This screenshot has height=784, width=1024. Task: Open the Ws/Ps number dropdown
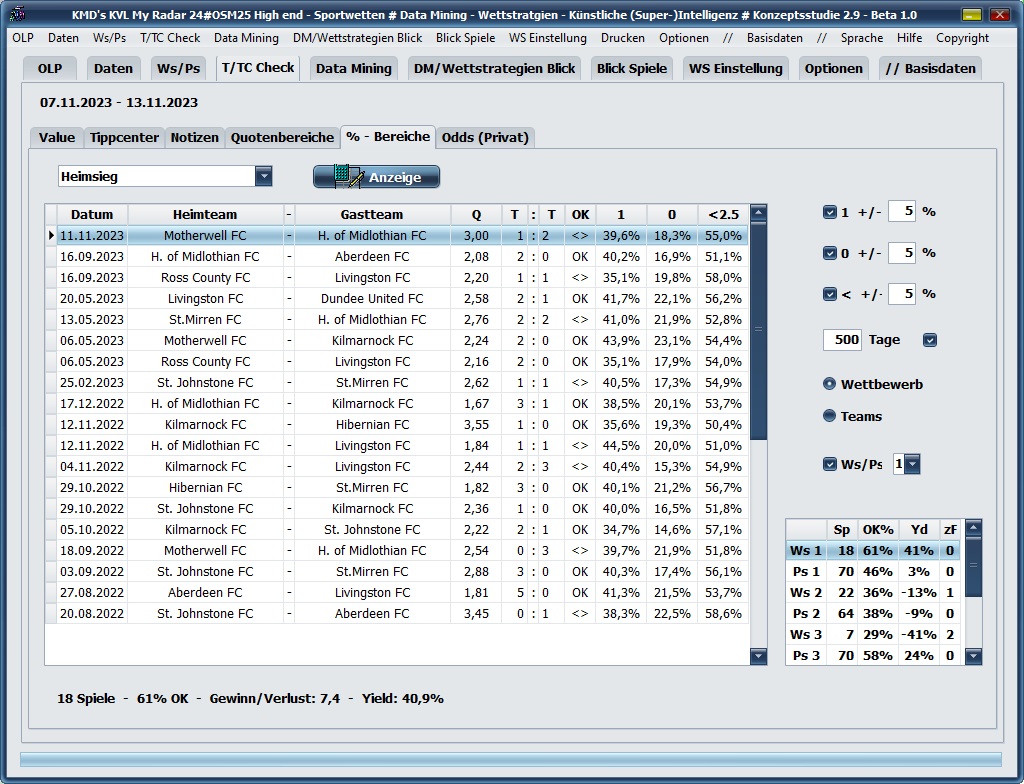pos(911,464)
